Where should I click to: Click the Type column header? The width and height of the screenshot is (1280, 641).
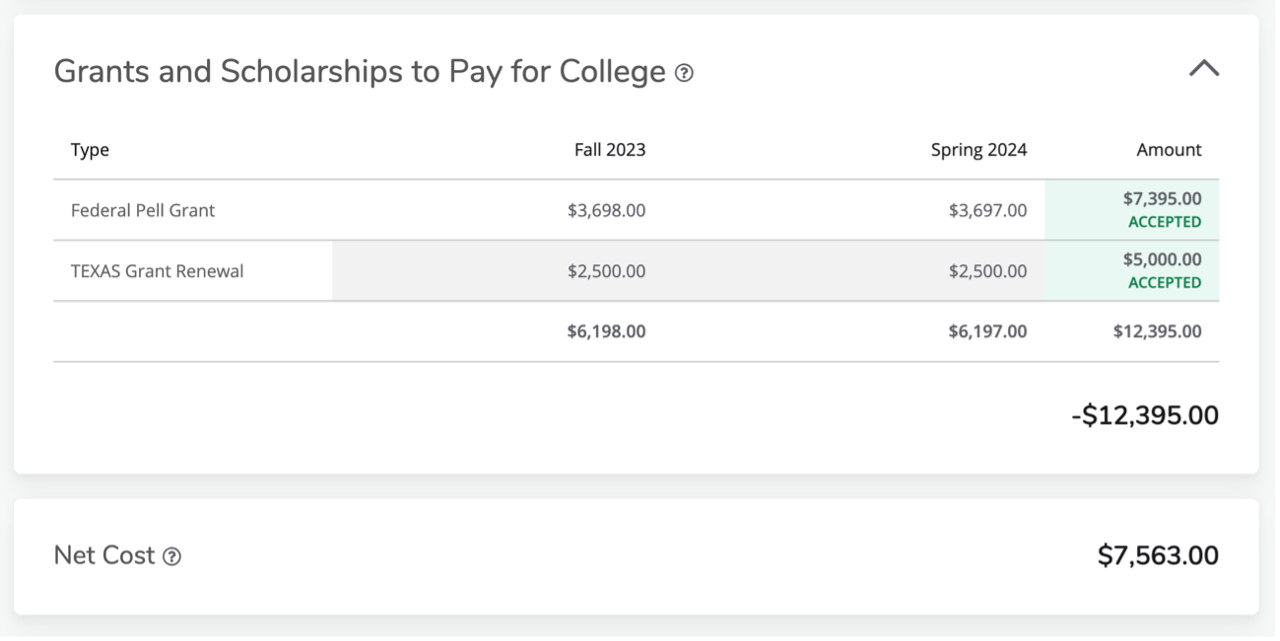point(90,150)
